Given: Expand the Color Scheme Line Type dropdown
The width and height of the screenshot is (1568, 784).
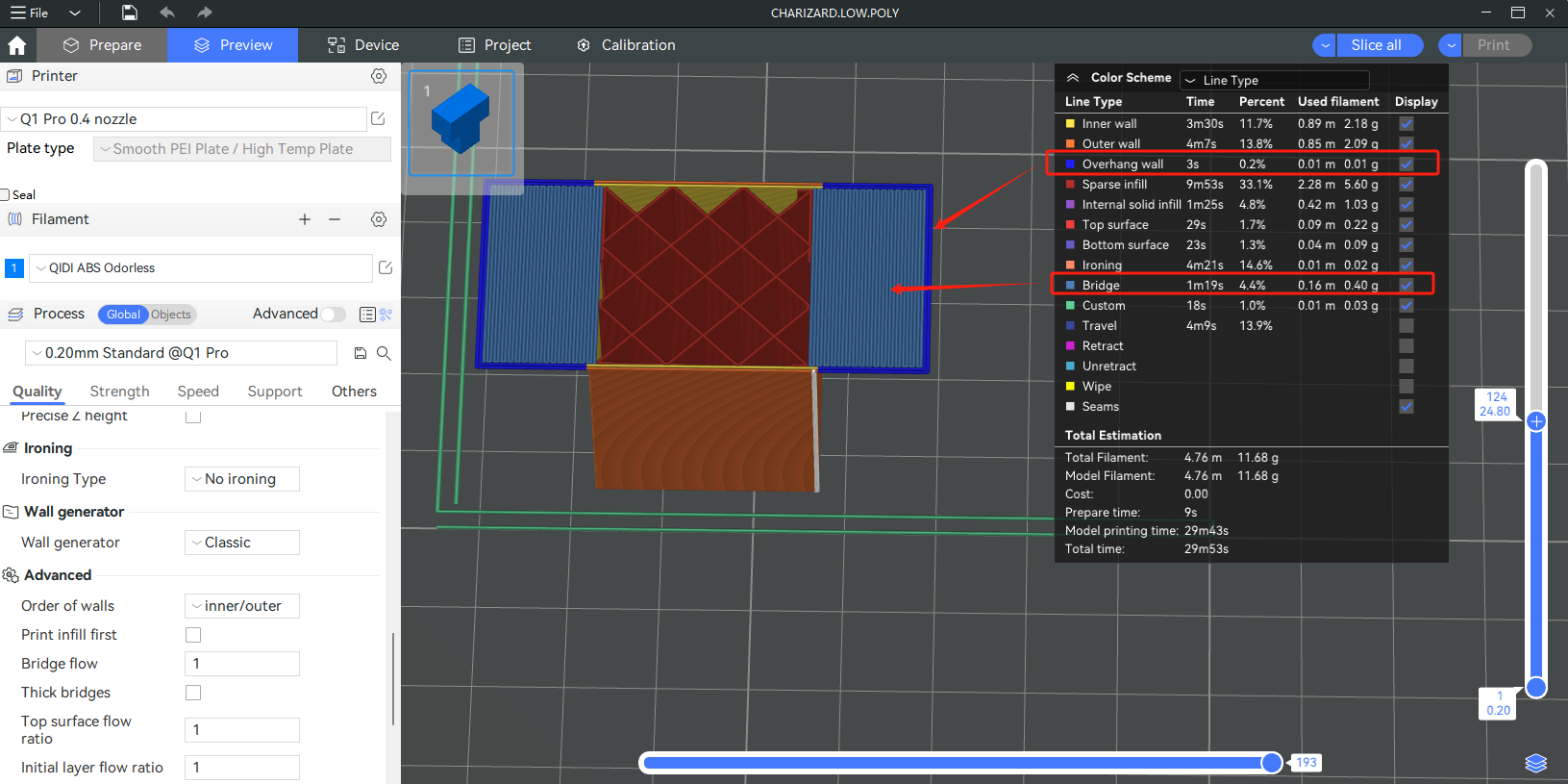Looking at the screenshot, I should click(1274, 80).
